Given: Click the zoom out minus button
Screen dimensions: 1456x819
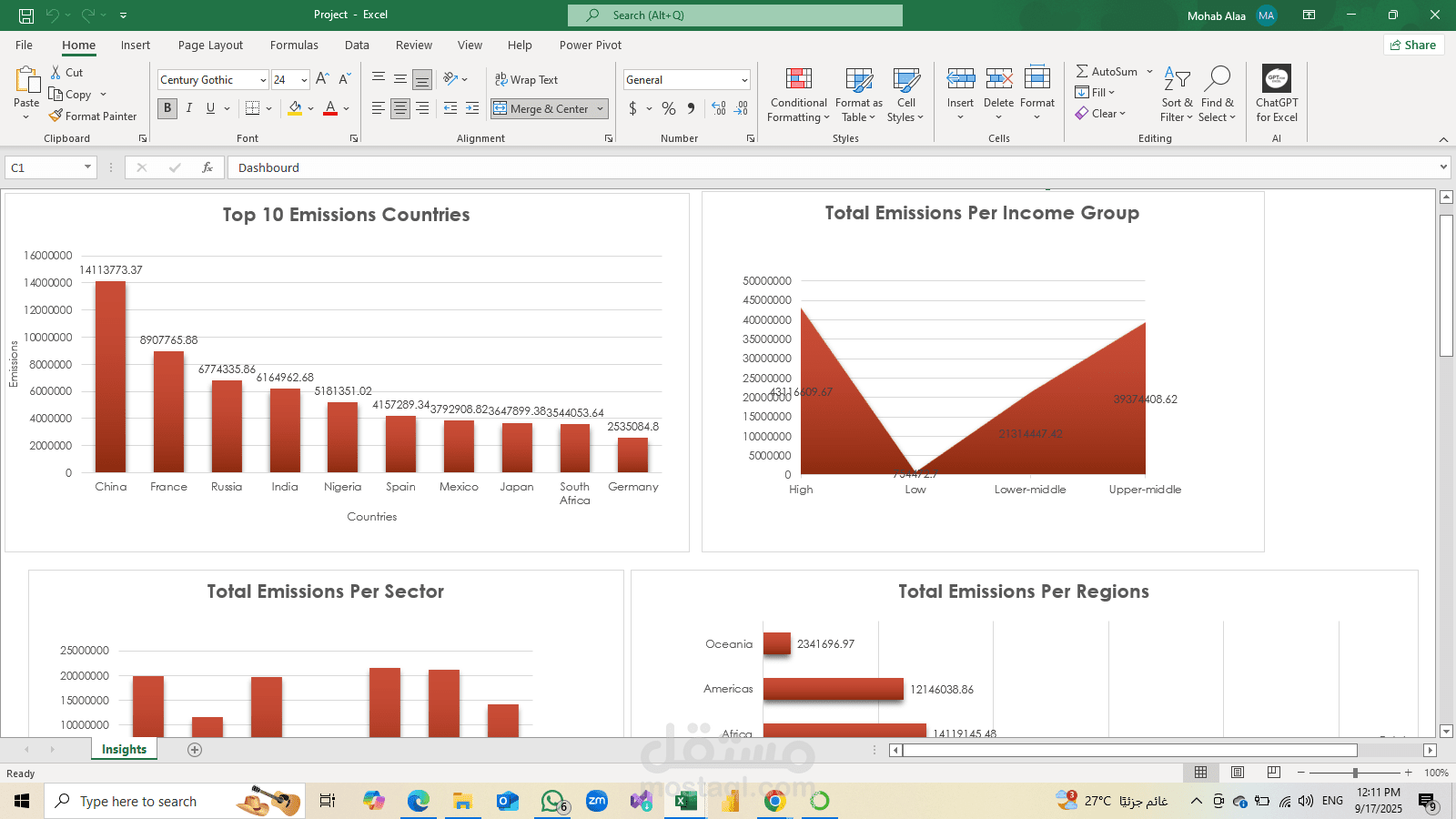Looking at the screenshot, I should tap(1301, 773).
